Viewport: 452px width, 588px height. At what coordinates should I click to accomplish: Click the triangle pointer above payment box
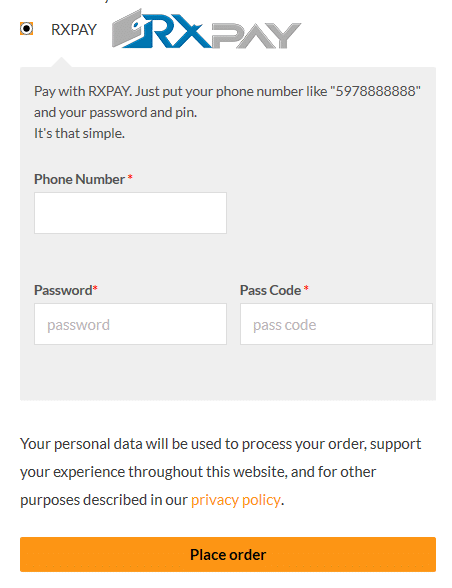pyautogui.click(x=61, y=62)
